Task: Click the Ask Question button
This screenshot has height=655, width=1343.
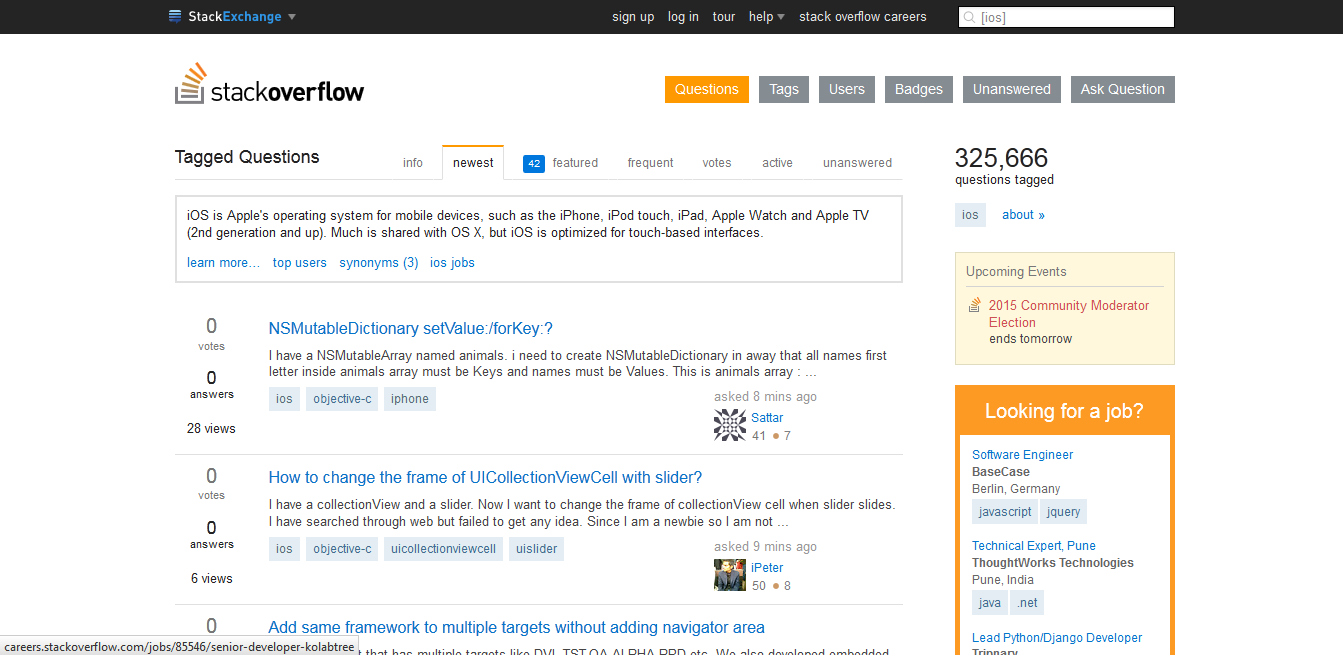Action: pyautogui.click(x=1123, y=89)
